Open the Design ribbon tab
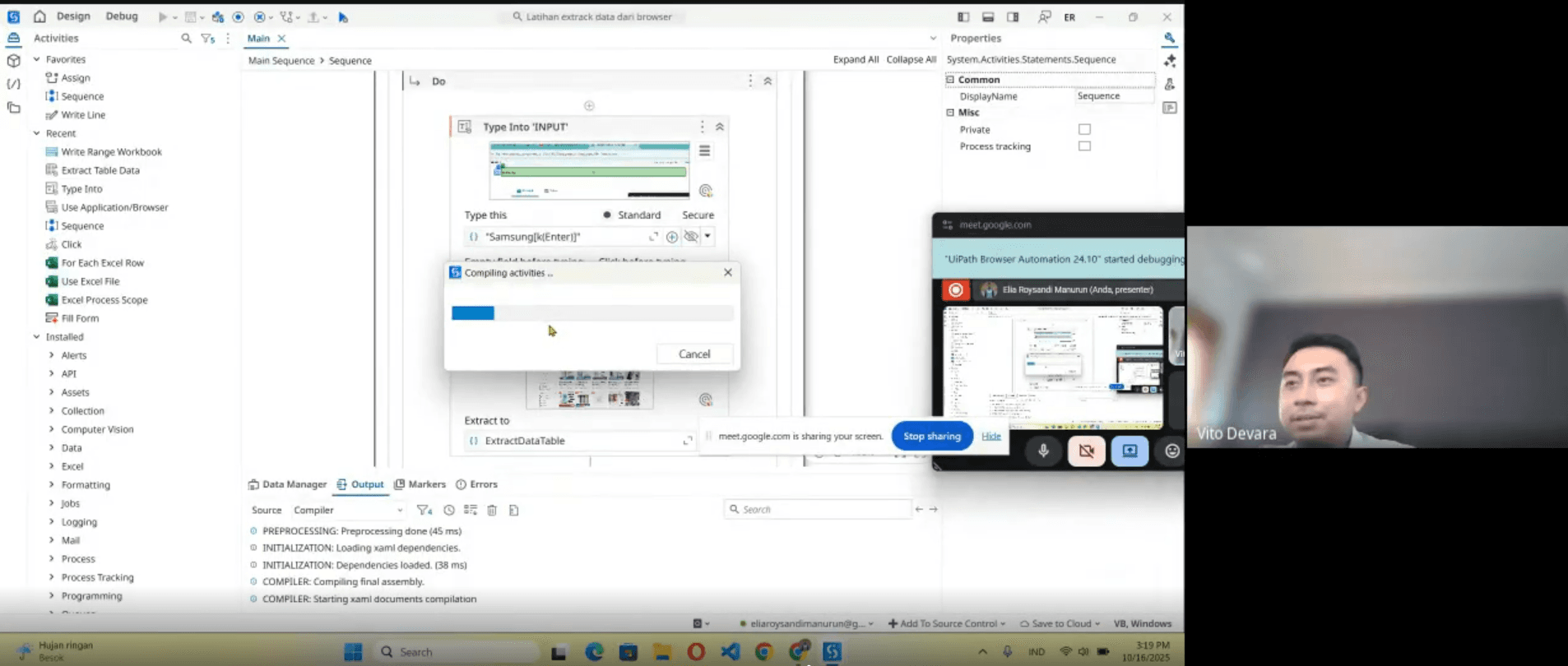Viewport: 1568px width, 666px height. [73, 16]
